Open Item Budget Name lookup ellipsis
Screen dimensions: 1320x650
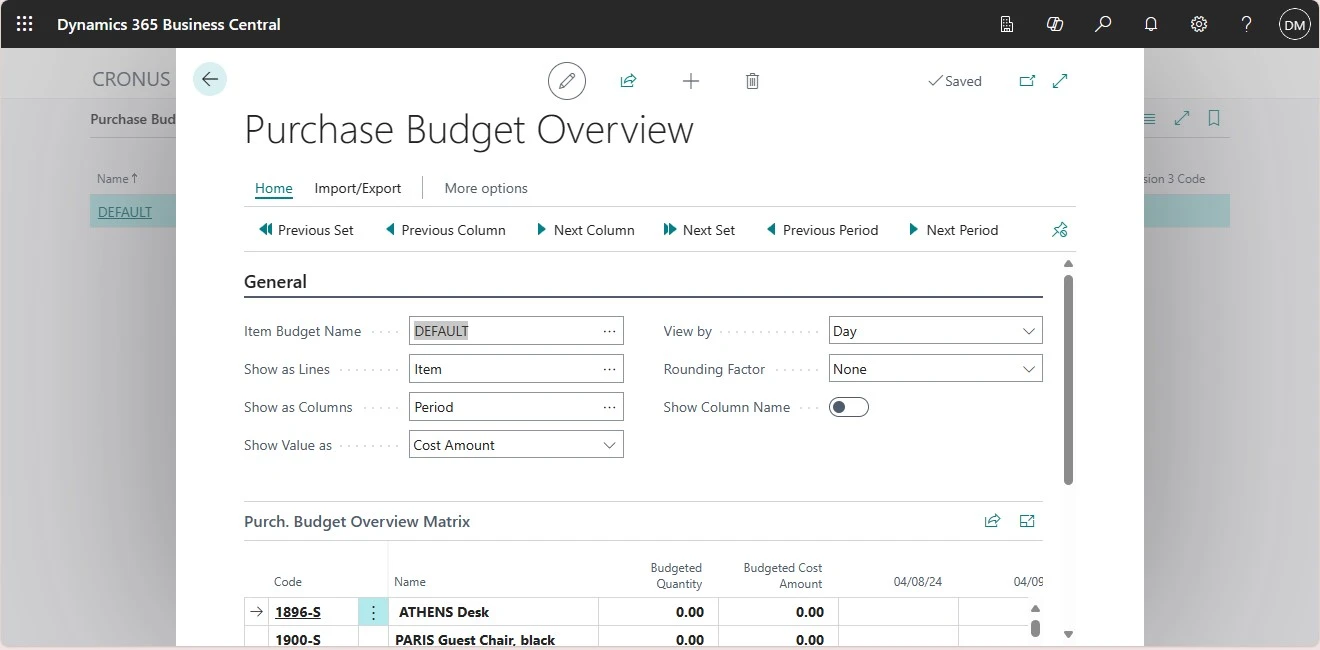[x=609, y=331]
